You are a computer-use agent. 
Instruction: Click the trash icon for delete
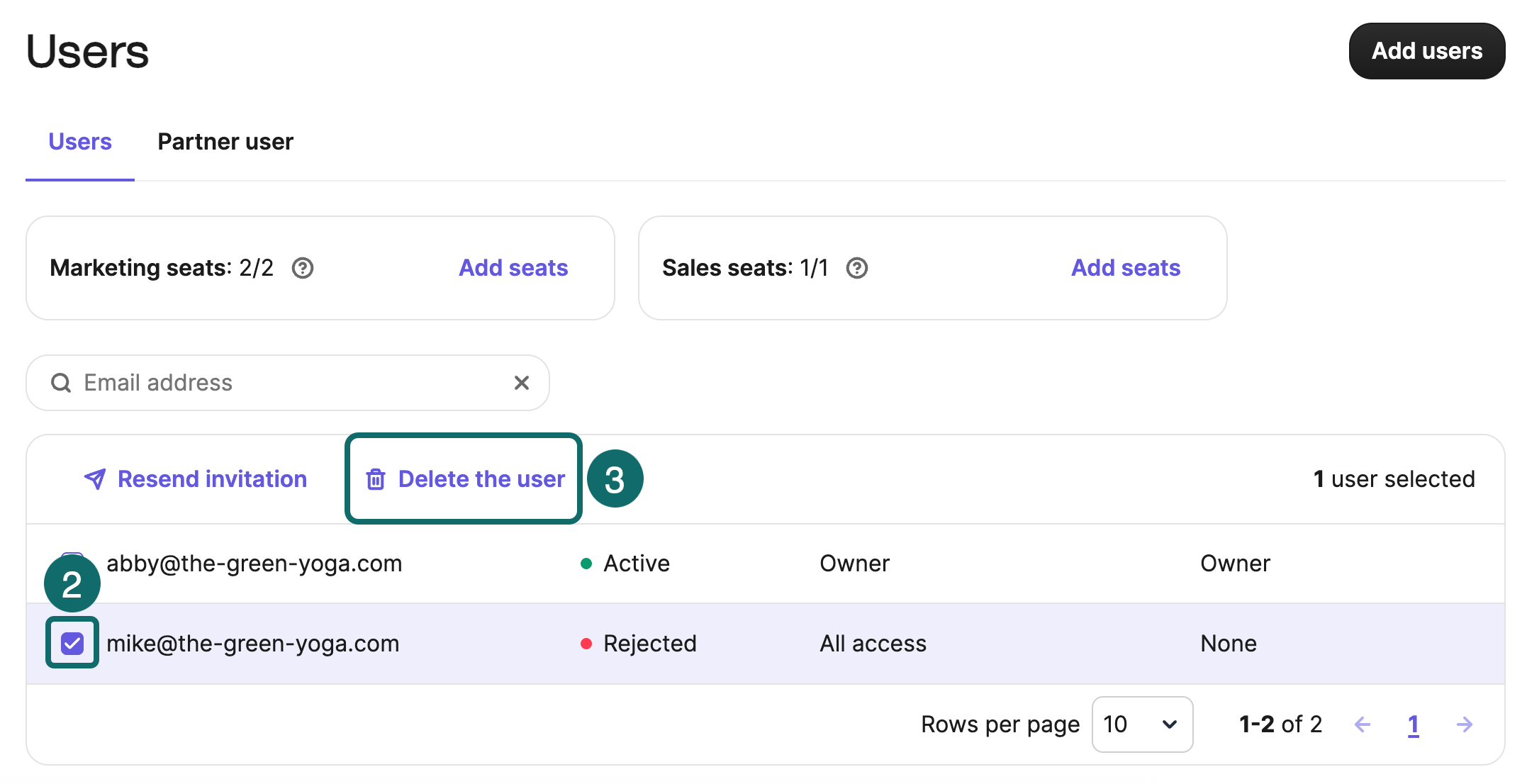point(375,480)
